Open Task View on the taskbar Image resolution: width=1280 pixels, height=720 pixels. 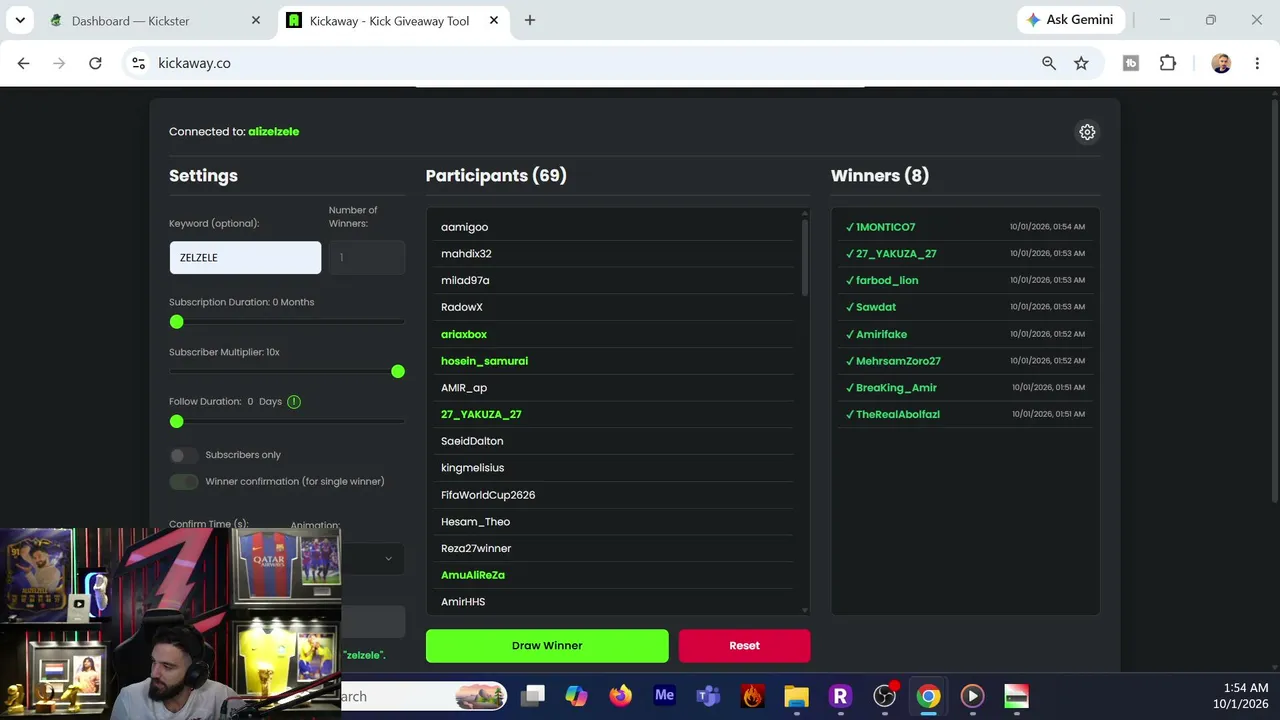point(533,696)
